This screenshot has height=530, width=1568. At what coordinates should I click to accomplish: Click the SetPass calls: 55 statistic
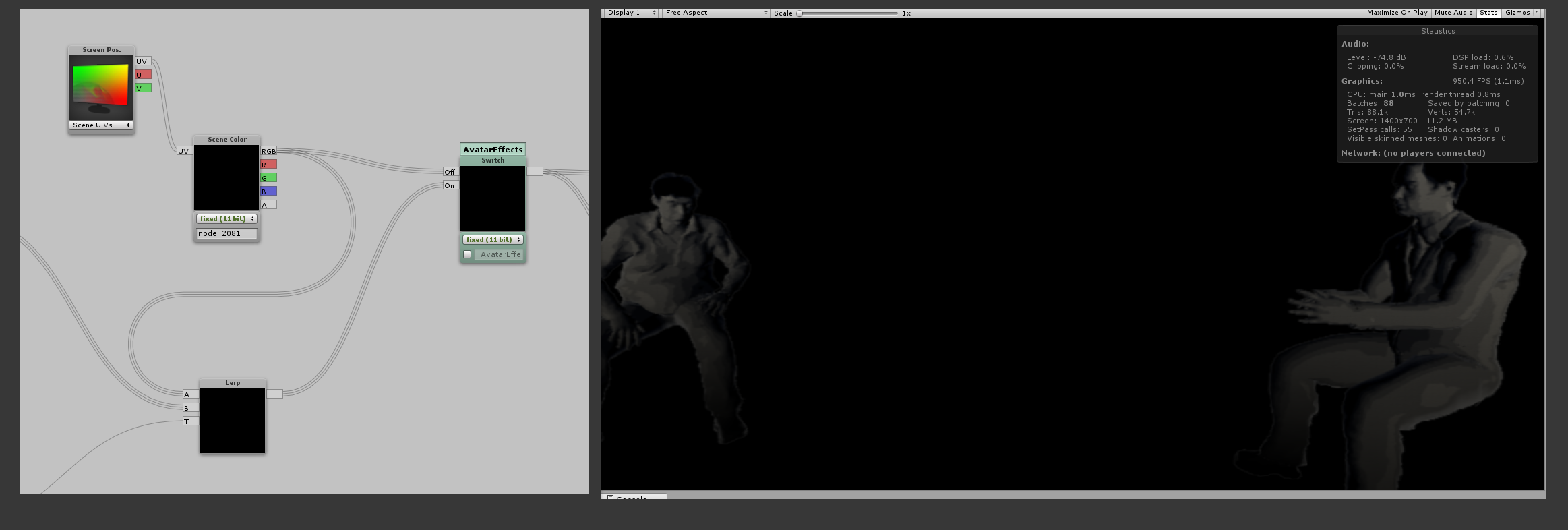coord(1379,129)
